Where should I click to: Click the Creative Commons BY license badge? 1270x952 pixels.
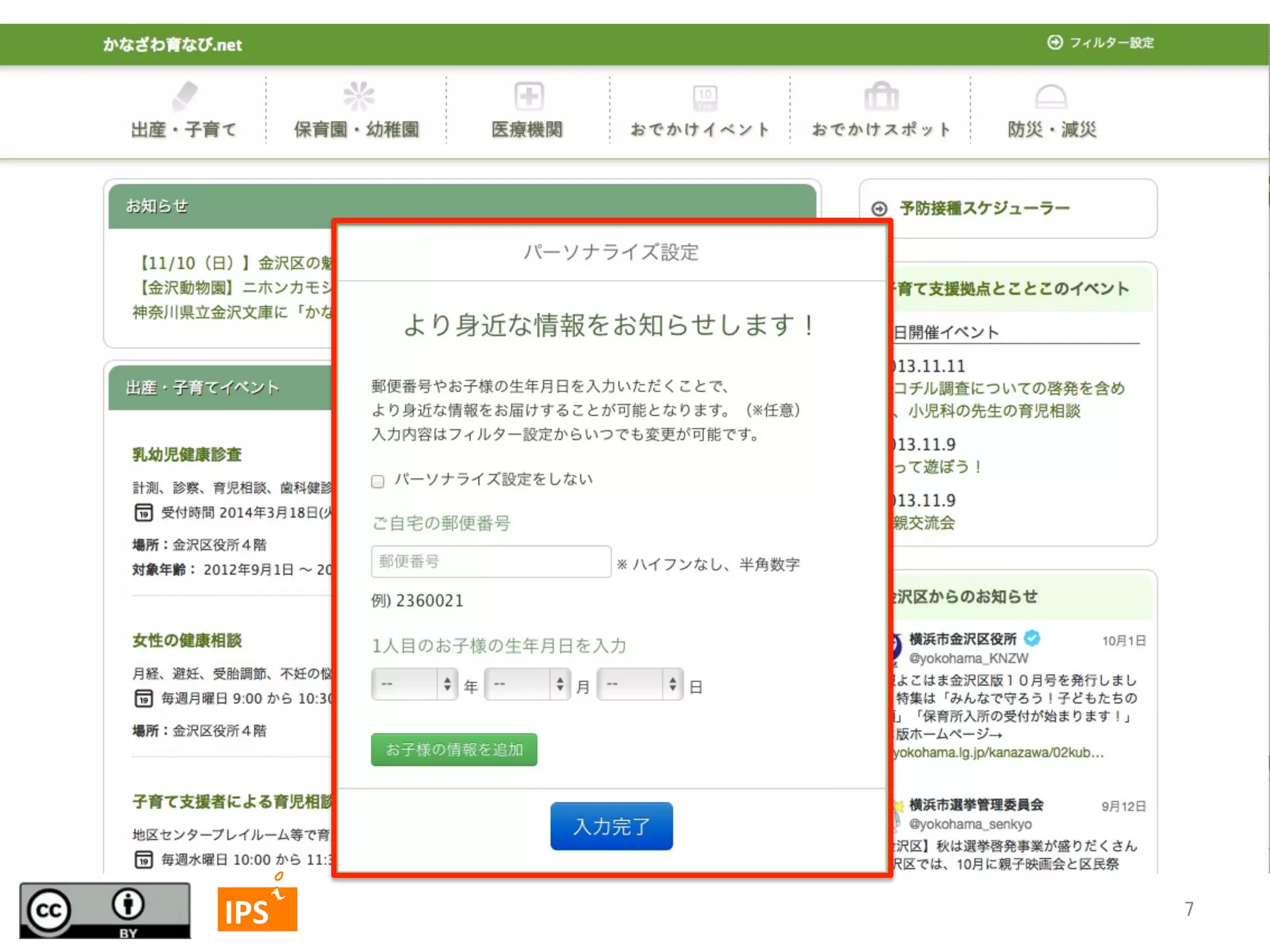(x=105, y=910)
